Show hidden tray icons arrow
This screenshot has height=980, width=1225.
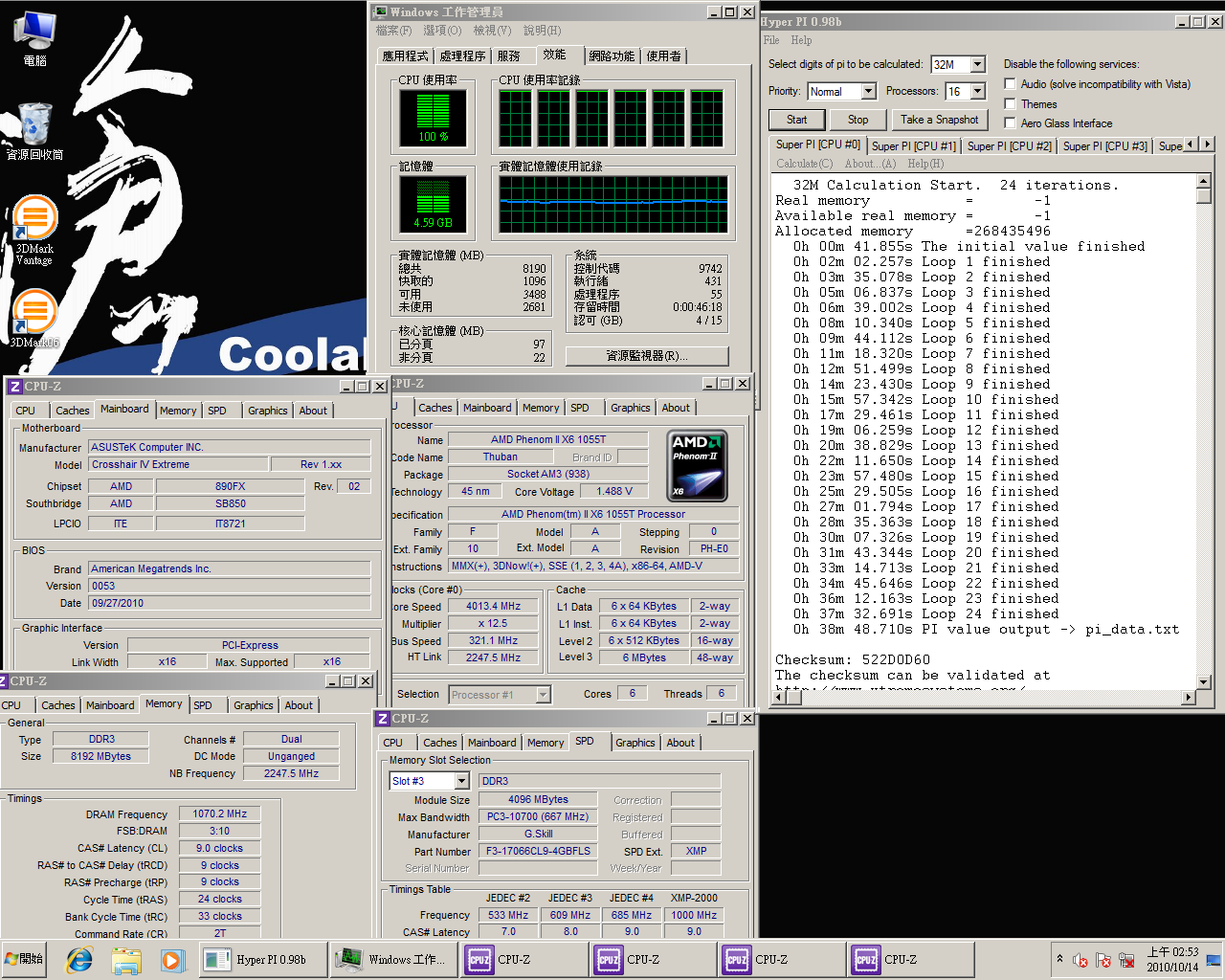[x=1059, y=958]
